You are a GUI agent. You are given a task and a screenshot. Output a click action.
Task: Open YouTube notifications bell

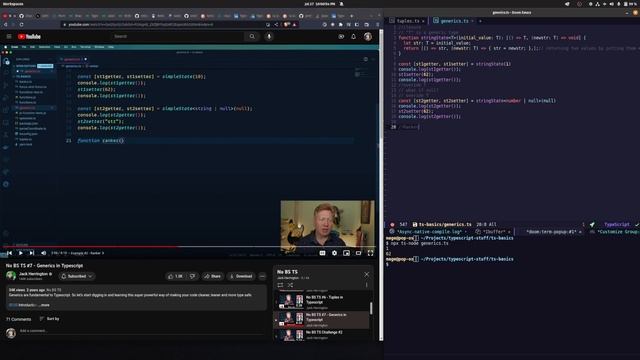(x=353, y=36)
